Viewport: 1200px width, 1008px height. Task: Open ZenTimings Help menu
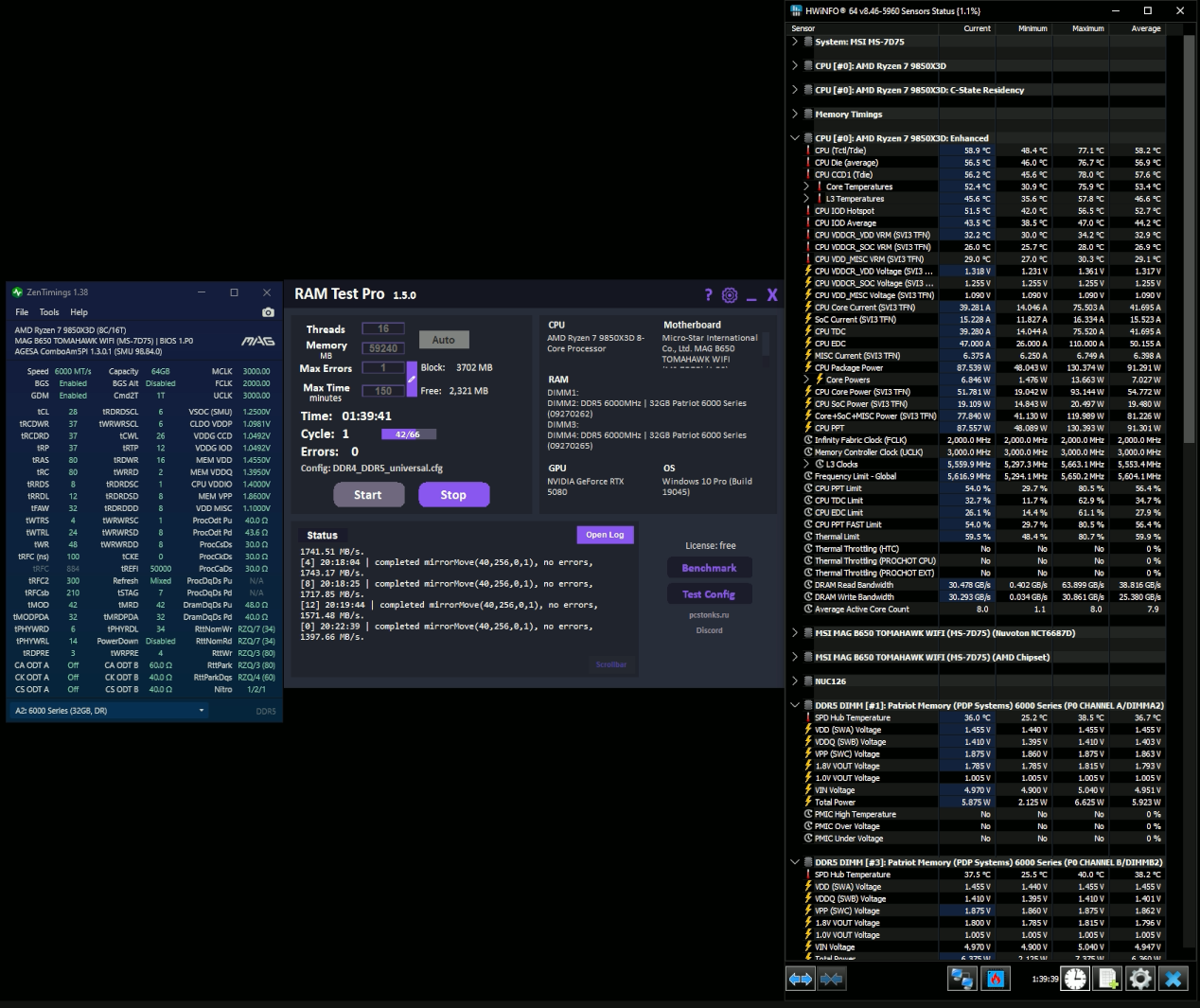tap(79, 312)
